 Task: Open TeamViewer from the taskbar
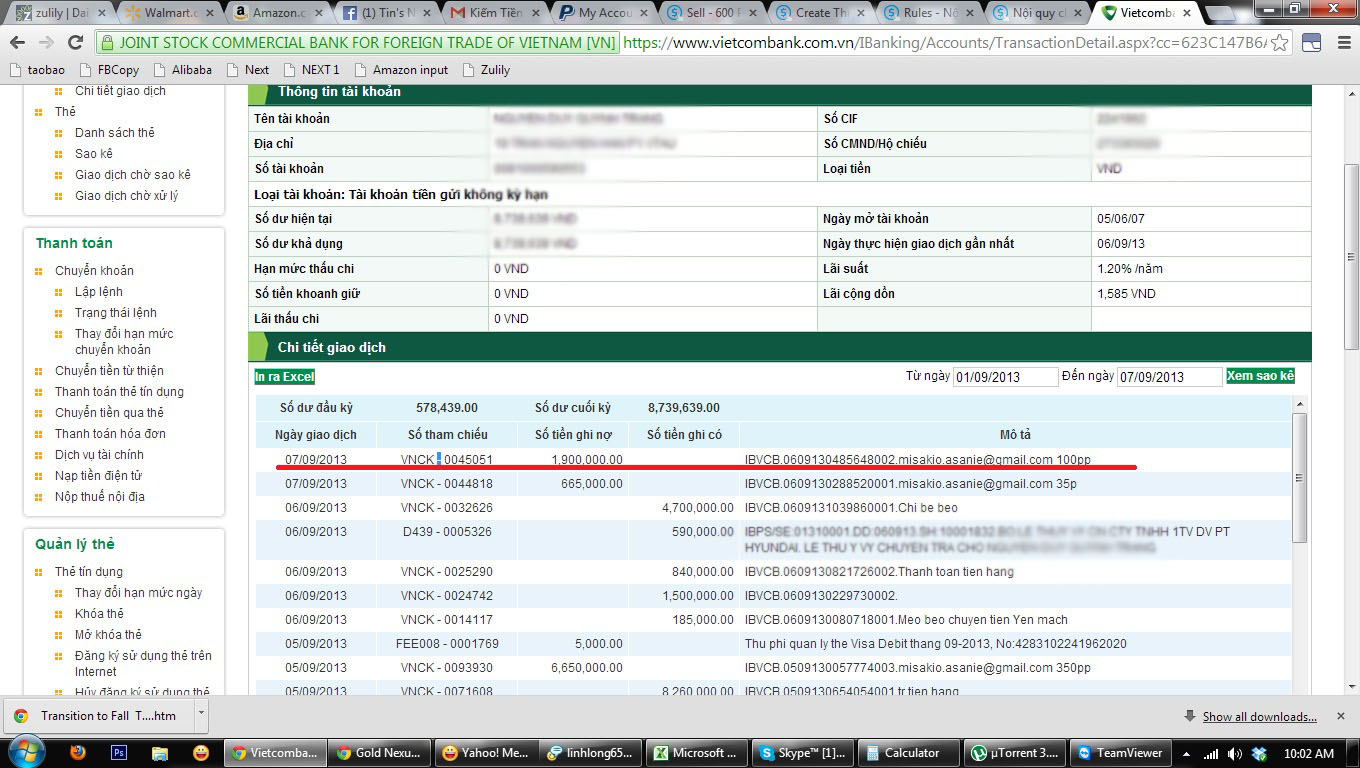click(x=1120, y=753)
